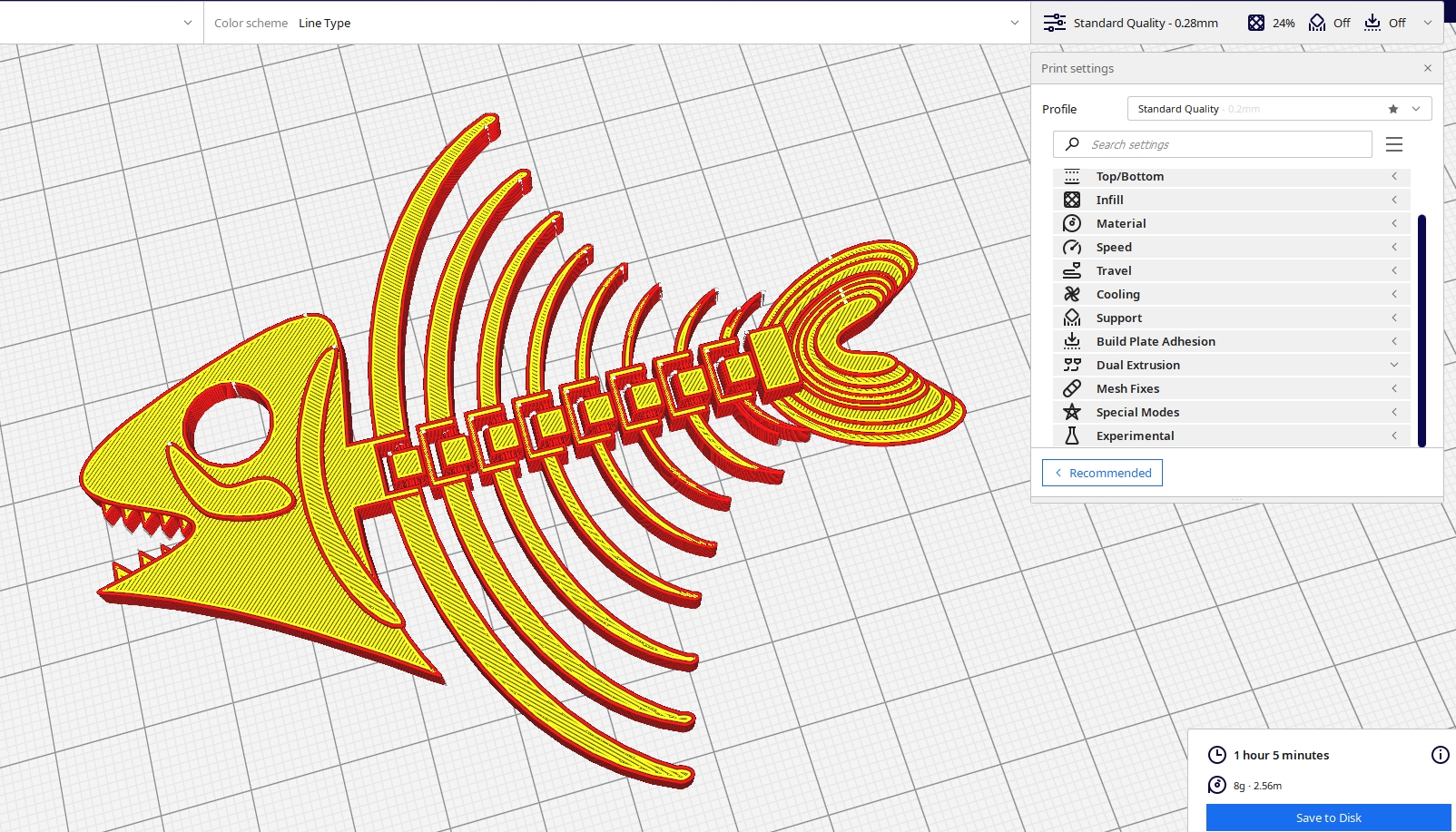Click the Experimental flask icon
This screenshot has width=1456, height=832.
click(x=1072, y=436)
